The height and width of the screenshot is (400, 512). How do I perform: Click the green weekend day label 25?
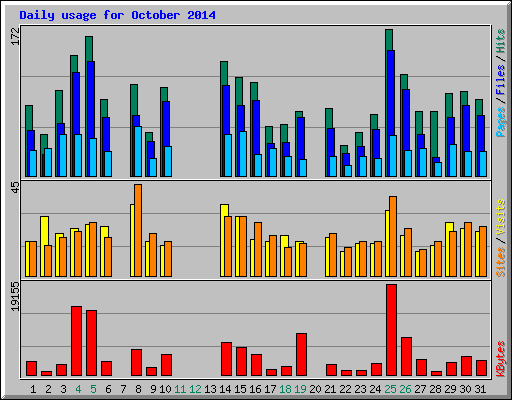[x=390, y=389]
